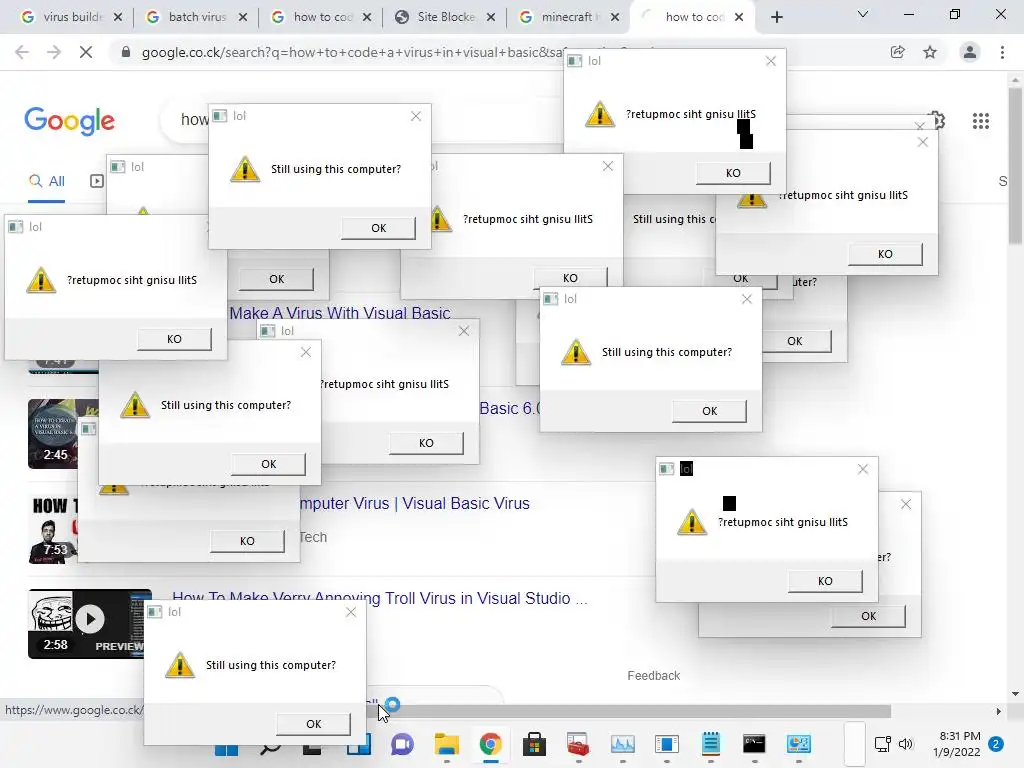Image resolution: width=1024 pixels, height=768 pixels.
Task: Click the browser forward arrow
Action: [x=54, y=52]
